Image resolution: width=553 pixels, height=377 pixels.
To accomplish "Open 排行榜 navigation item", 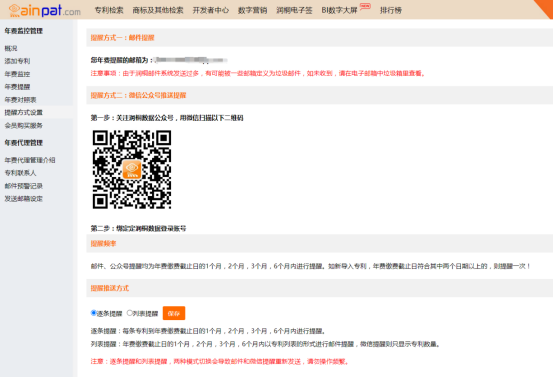I will point(391,10).
